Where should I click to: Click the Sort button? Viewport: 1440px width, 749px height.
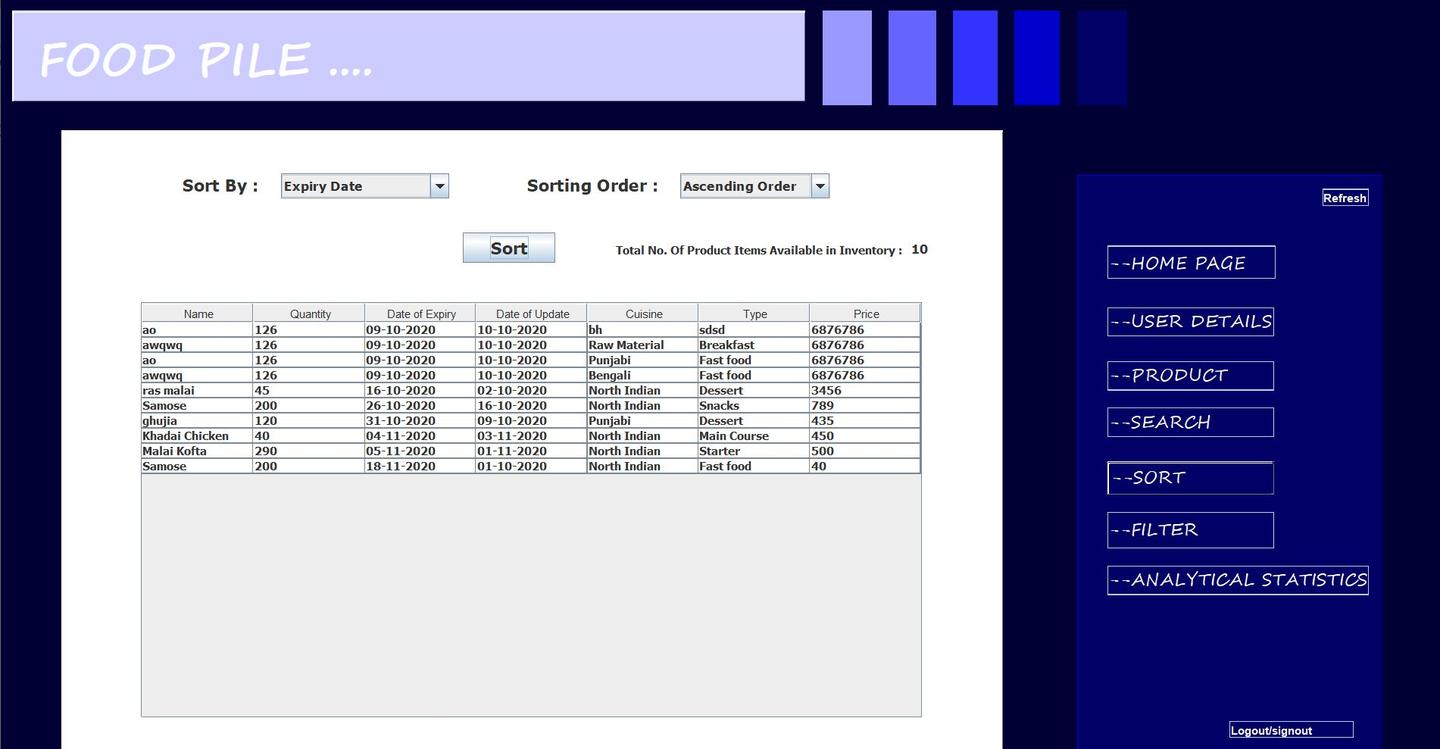508,248
